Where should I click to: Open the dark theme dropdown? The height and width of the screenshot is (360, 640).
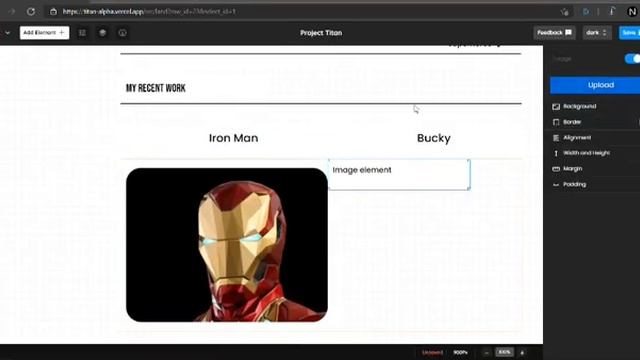[597, 33]
